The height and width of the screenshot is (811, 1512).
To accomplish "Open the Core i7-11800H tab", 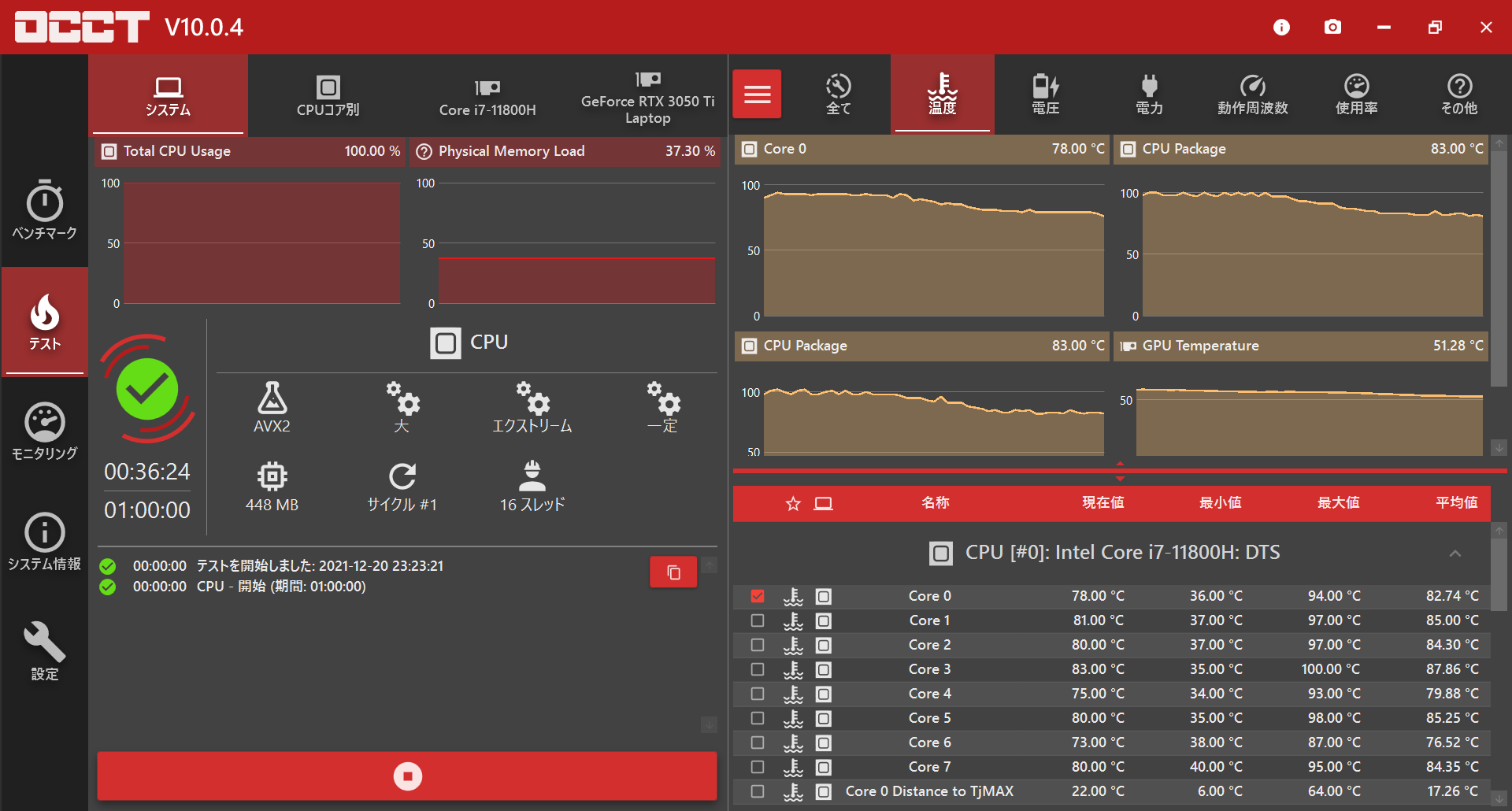I will (x=487, y=95).
